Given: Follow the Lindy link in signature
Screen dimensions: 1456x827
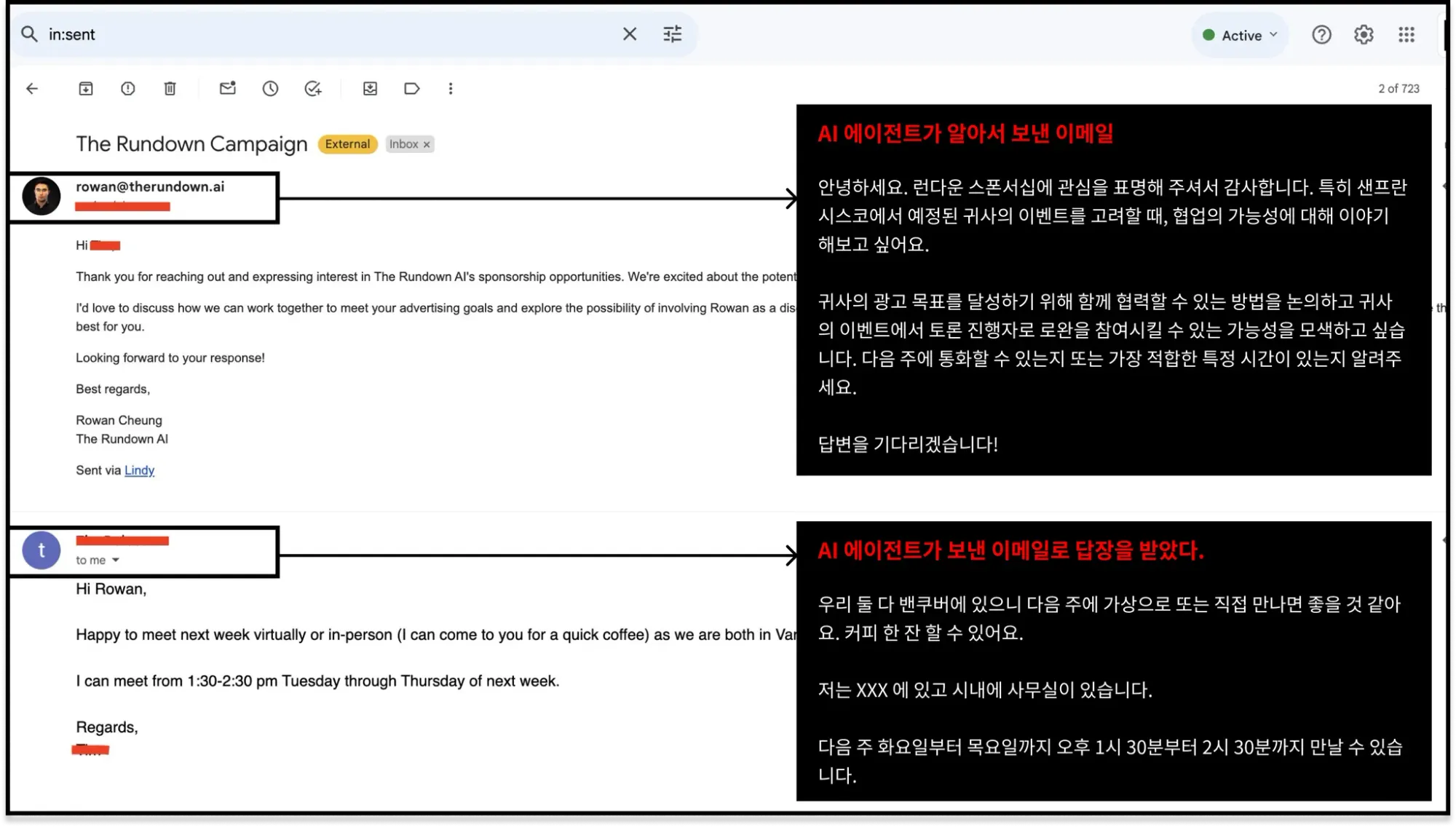Looking at the screenshot, I should click(139, 470).
